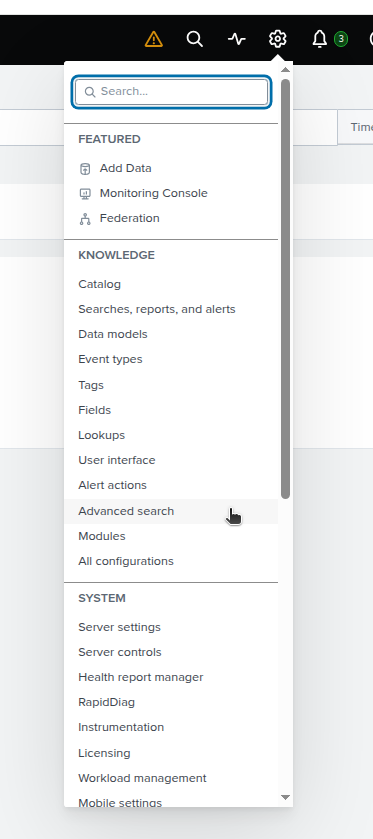This screenshot has width=373, height=839.
Task: Go to Licensing
Action: (x=104, y=753)
